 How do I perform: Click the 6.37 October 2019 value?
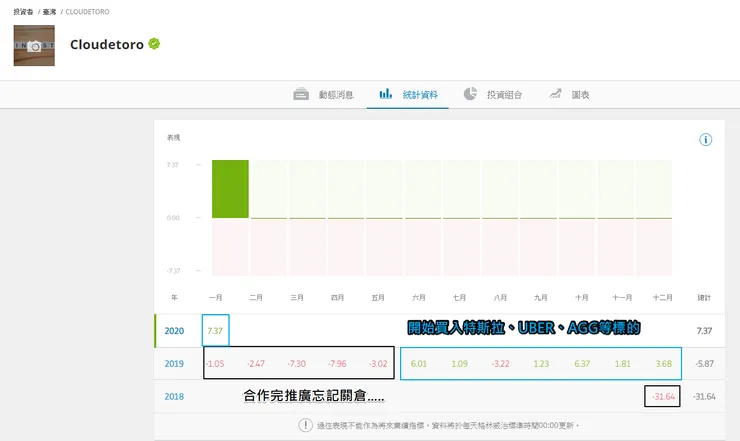[x=582, y=364]
